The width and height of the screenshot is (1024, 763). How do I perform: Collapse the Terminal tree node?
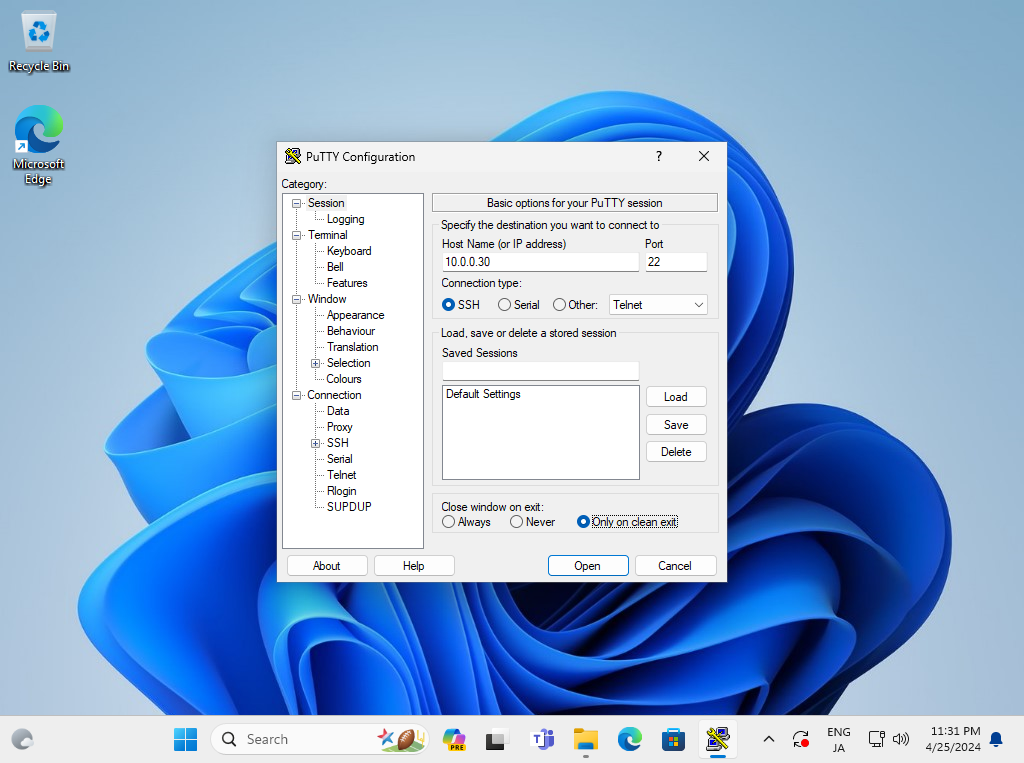(x=296, y=235)
